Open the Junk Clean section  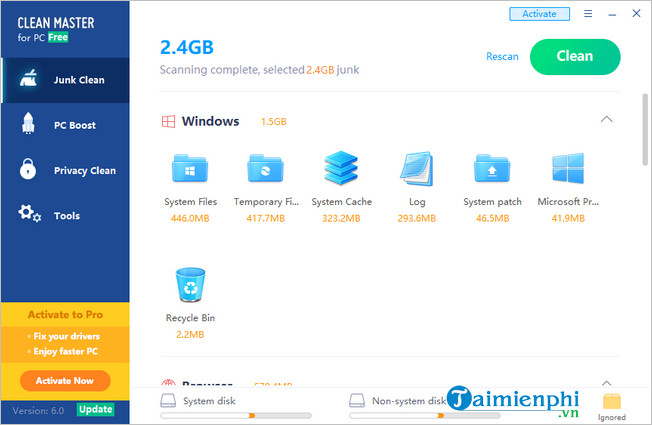tap(65, 80)
